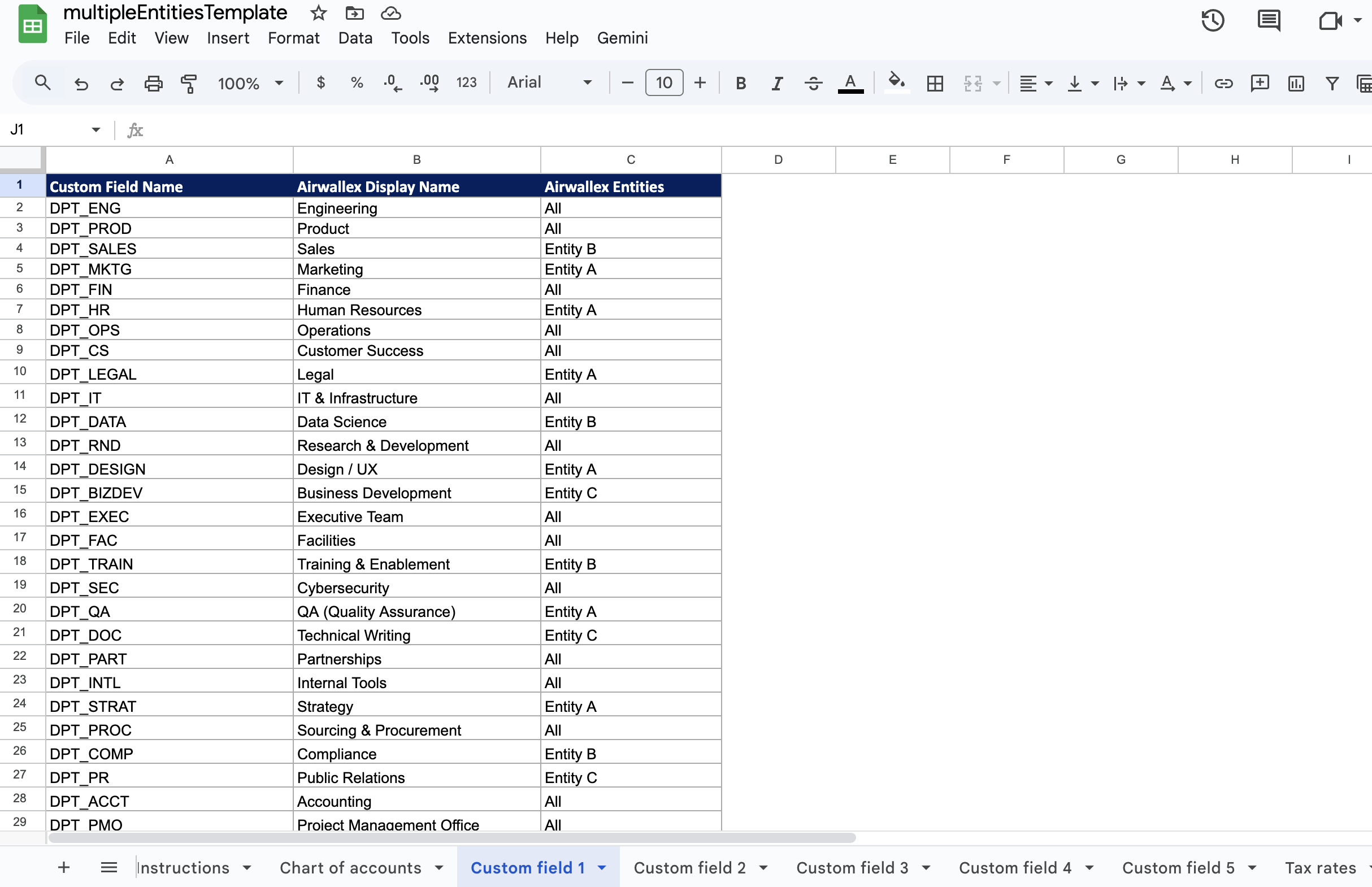Screen dimensions: 1372x887
Task: Open the paint format tool
Action: tap(188, 83)
